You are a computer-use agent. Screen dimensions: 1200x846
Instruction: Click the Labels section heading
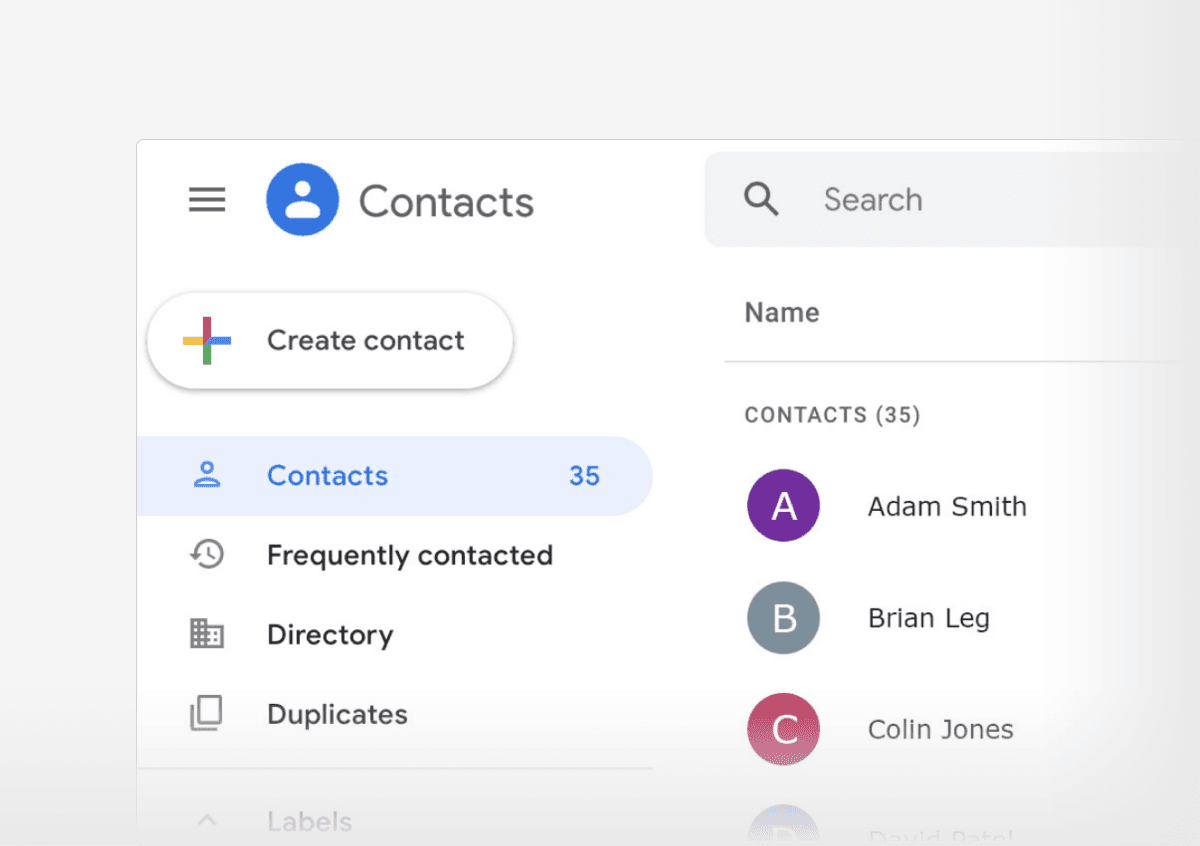pyautogui.click(x=310, y=822)
